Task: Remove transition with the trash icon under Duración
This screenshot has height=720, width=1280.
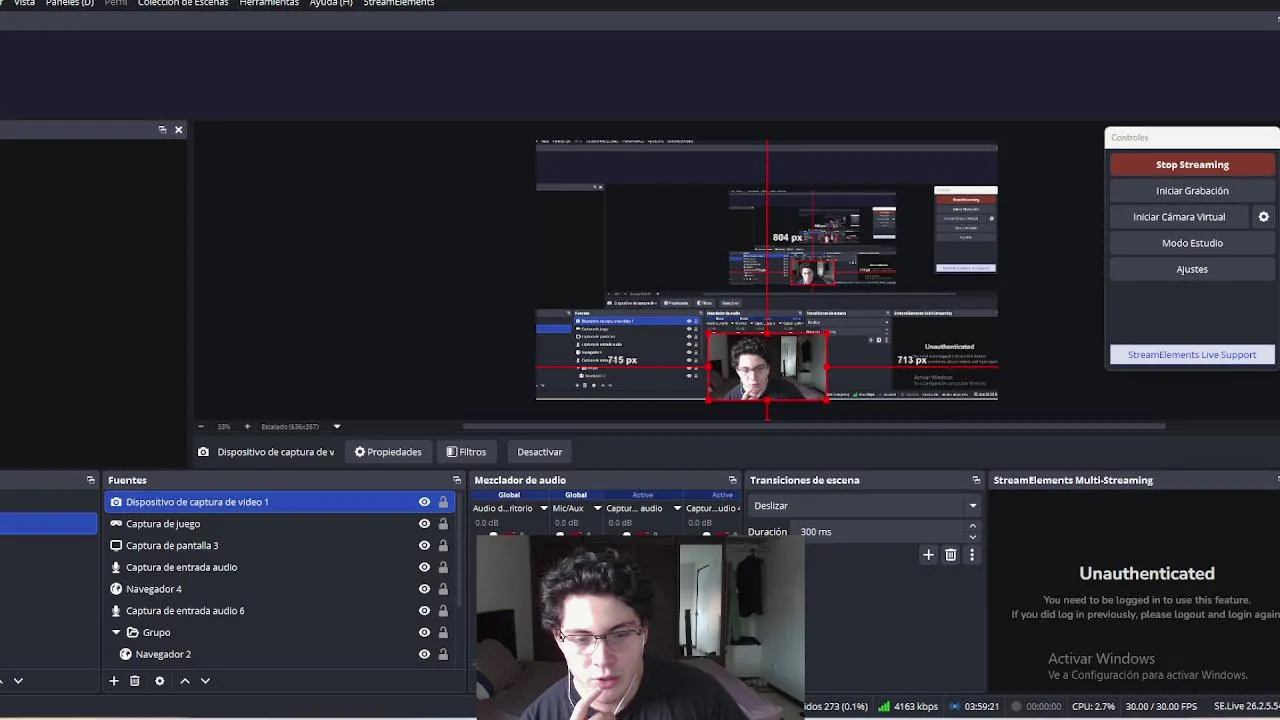Action: coord(951,555)
